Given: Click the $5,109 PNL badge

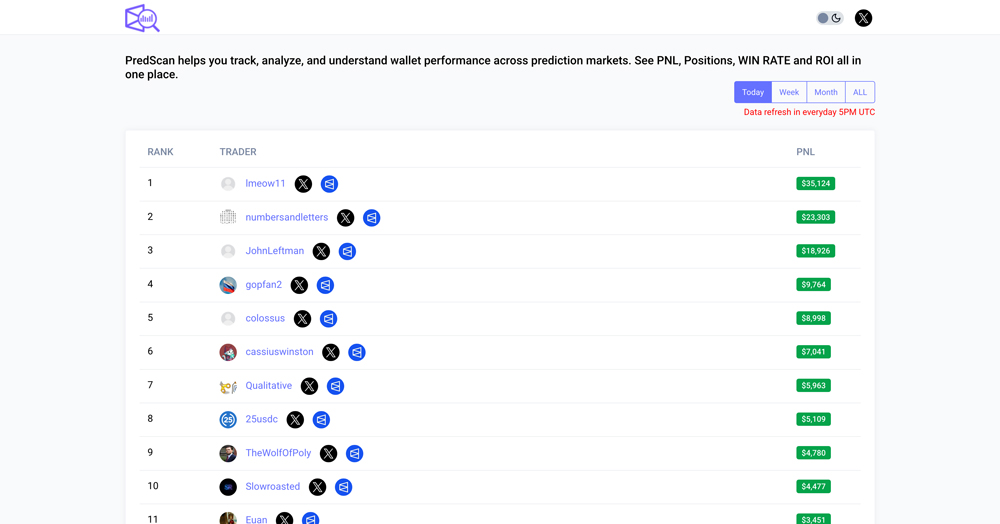Looking at the screenshot, I should point(813,419).
